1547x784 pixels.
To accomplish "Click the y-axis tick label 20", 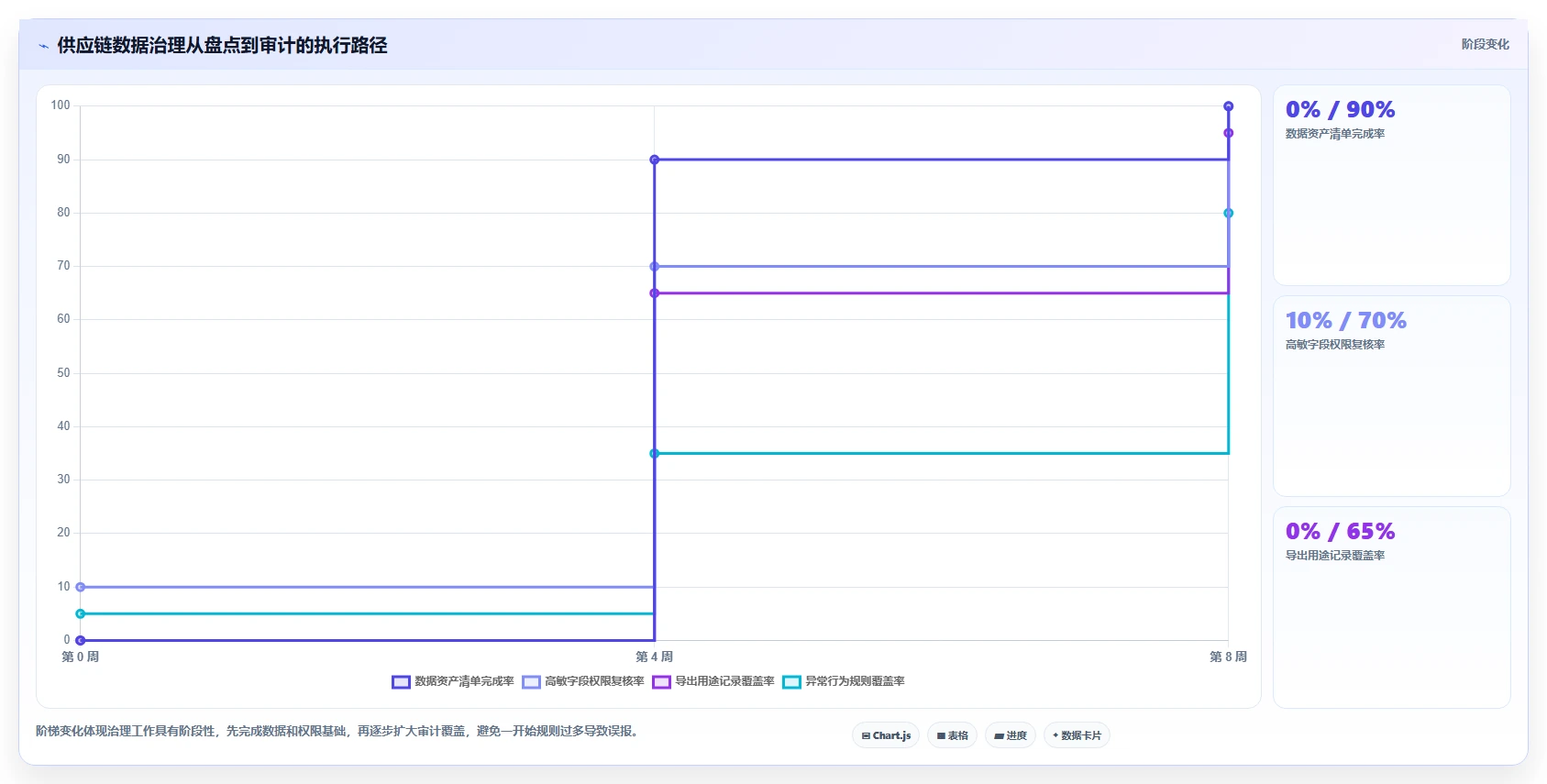I will [x=63, y=533].
